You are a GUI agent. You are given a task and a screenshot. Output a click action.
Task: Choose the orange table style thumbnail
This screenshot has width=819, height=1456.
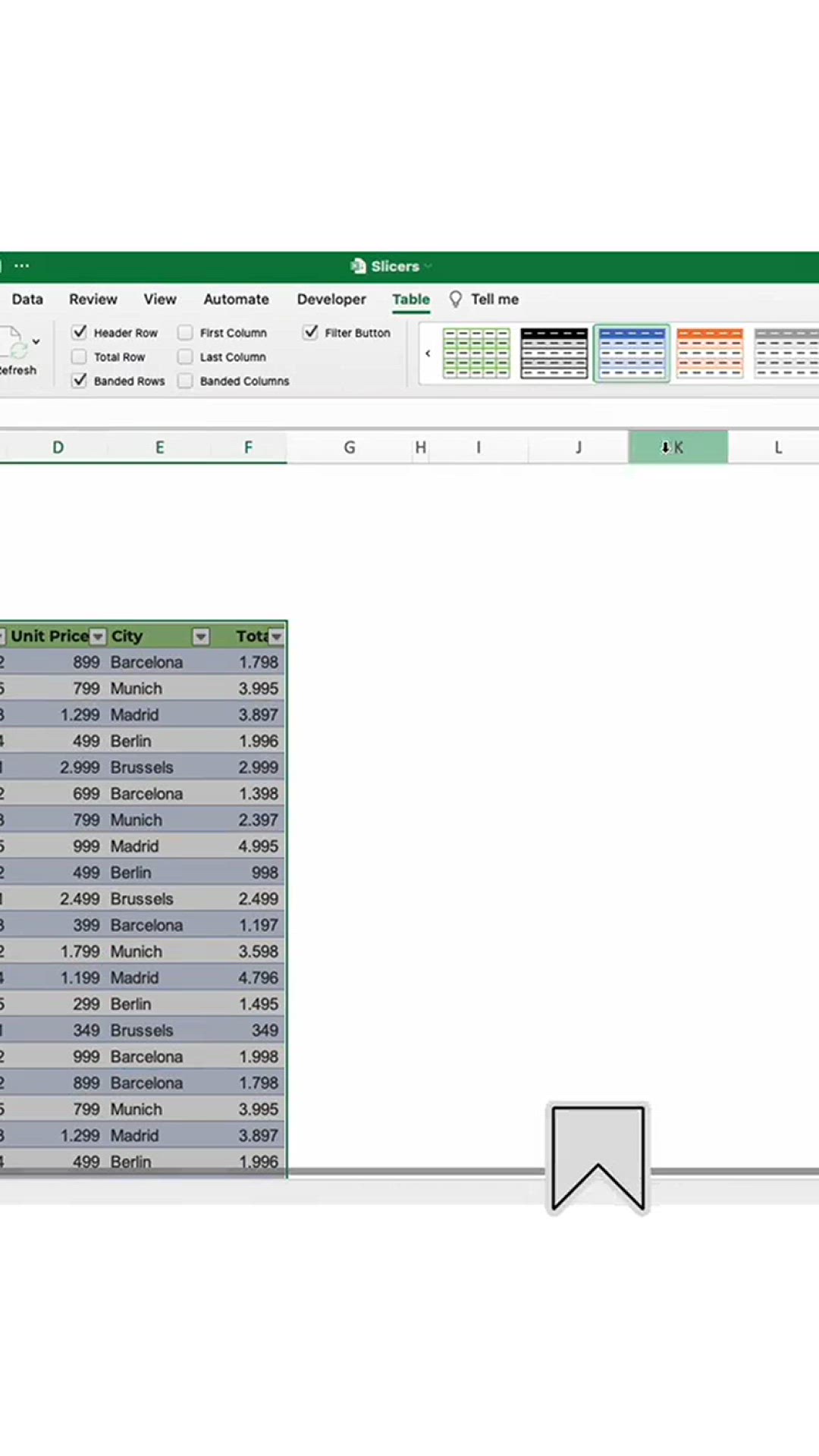710,353
